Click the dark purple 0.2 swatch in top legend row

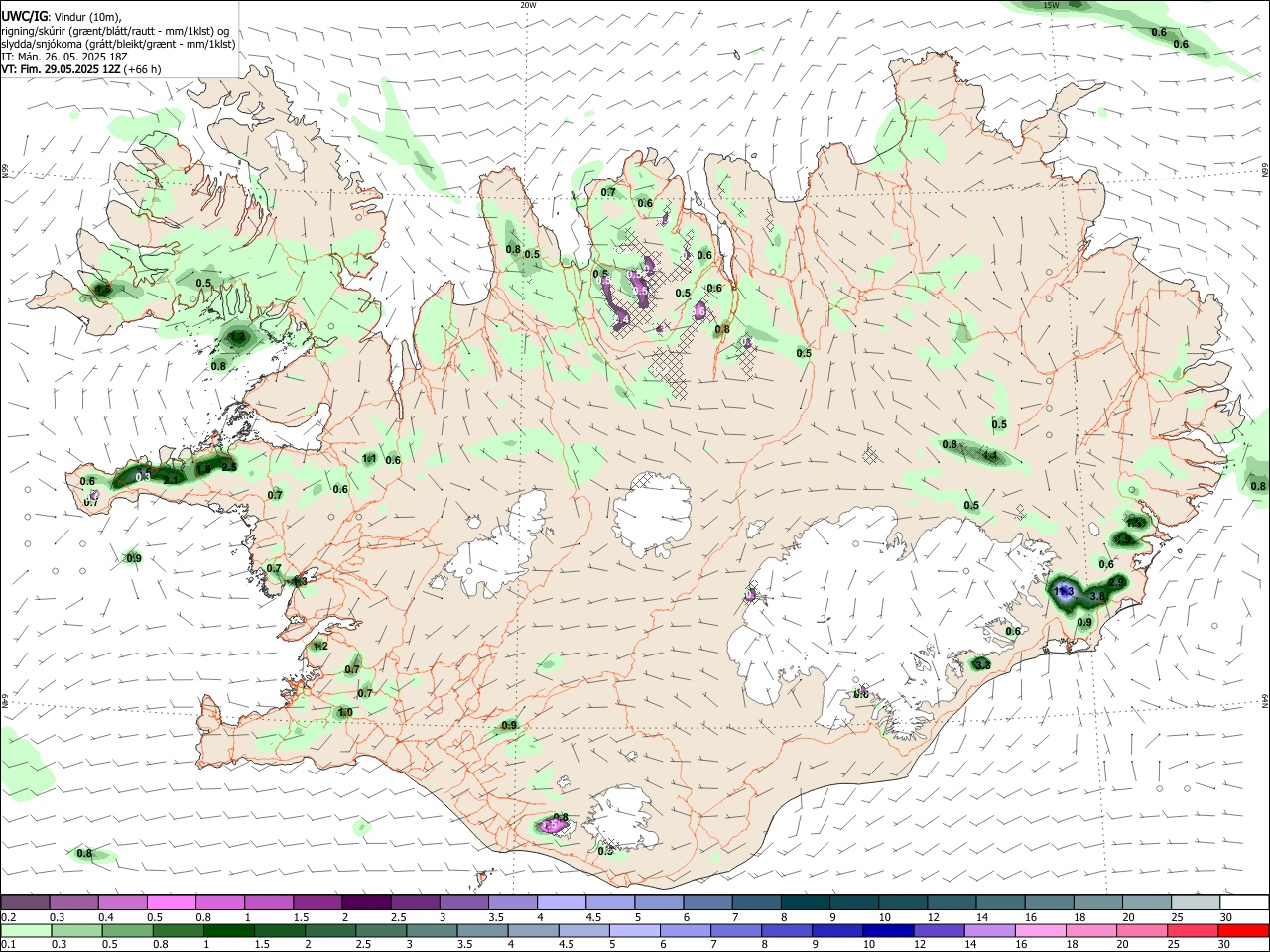coord(24,902)
